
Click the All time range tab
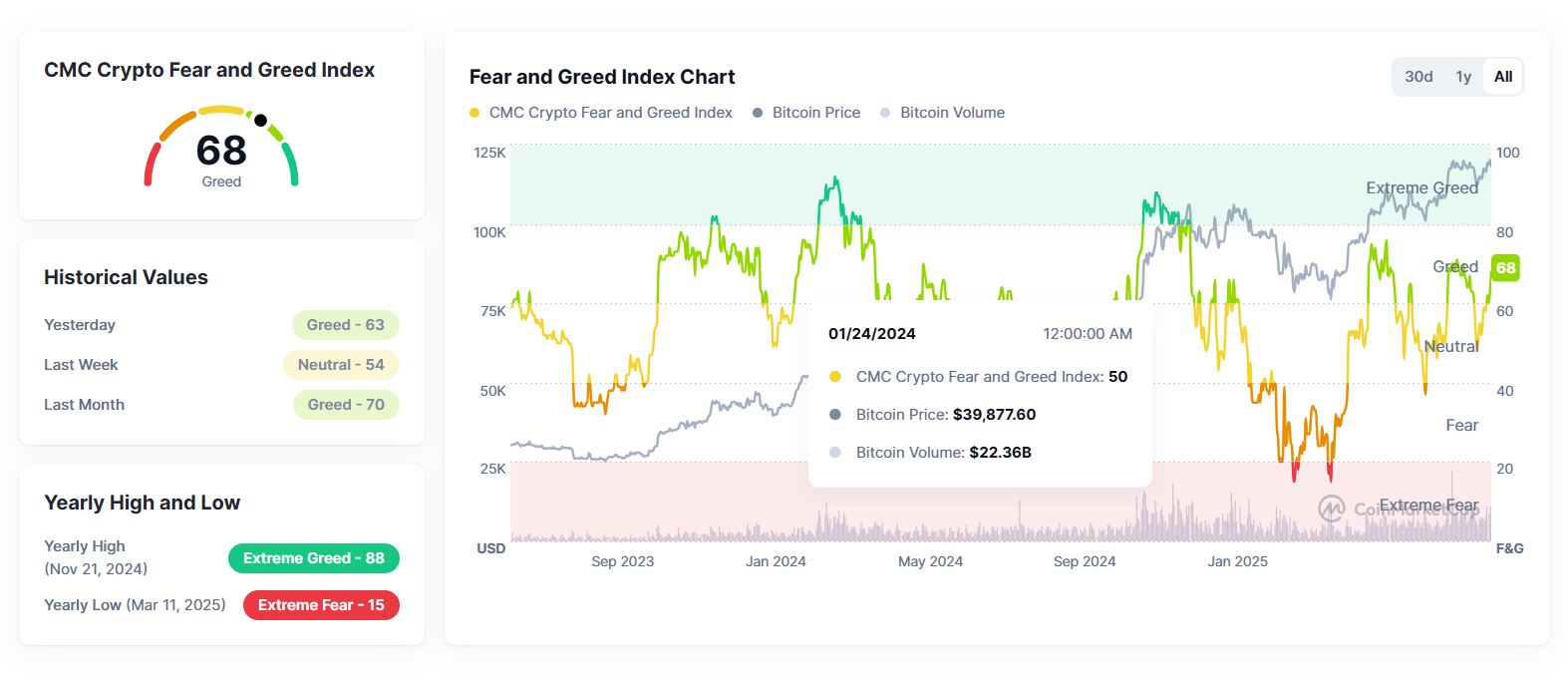(x=1502, y=76)
